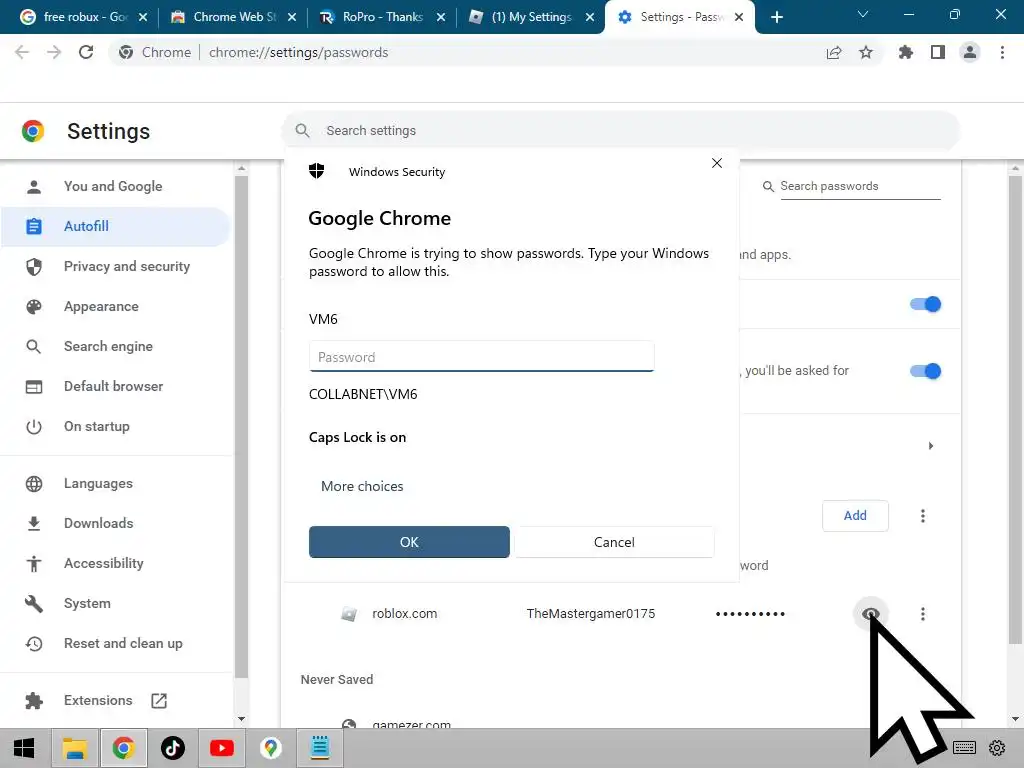The width and height of the screenshot is (1024, 768).
Task: Click the roblox.com site link
Action: [404, 614]
